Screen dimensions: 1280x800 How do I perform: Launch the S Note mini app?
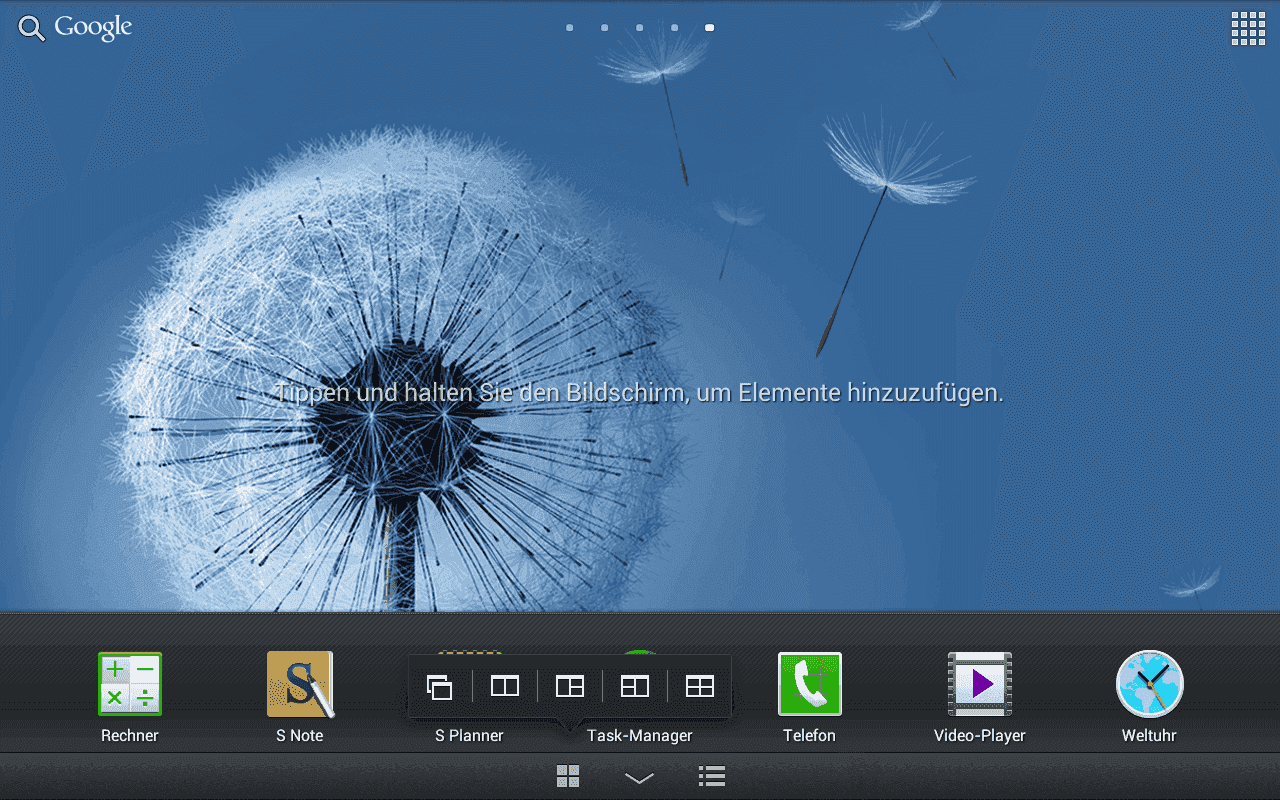click(x=300, y=684)
